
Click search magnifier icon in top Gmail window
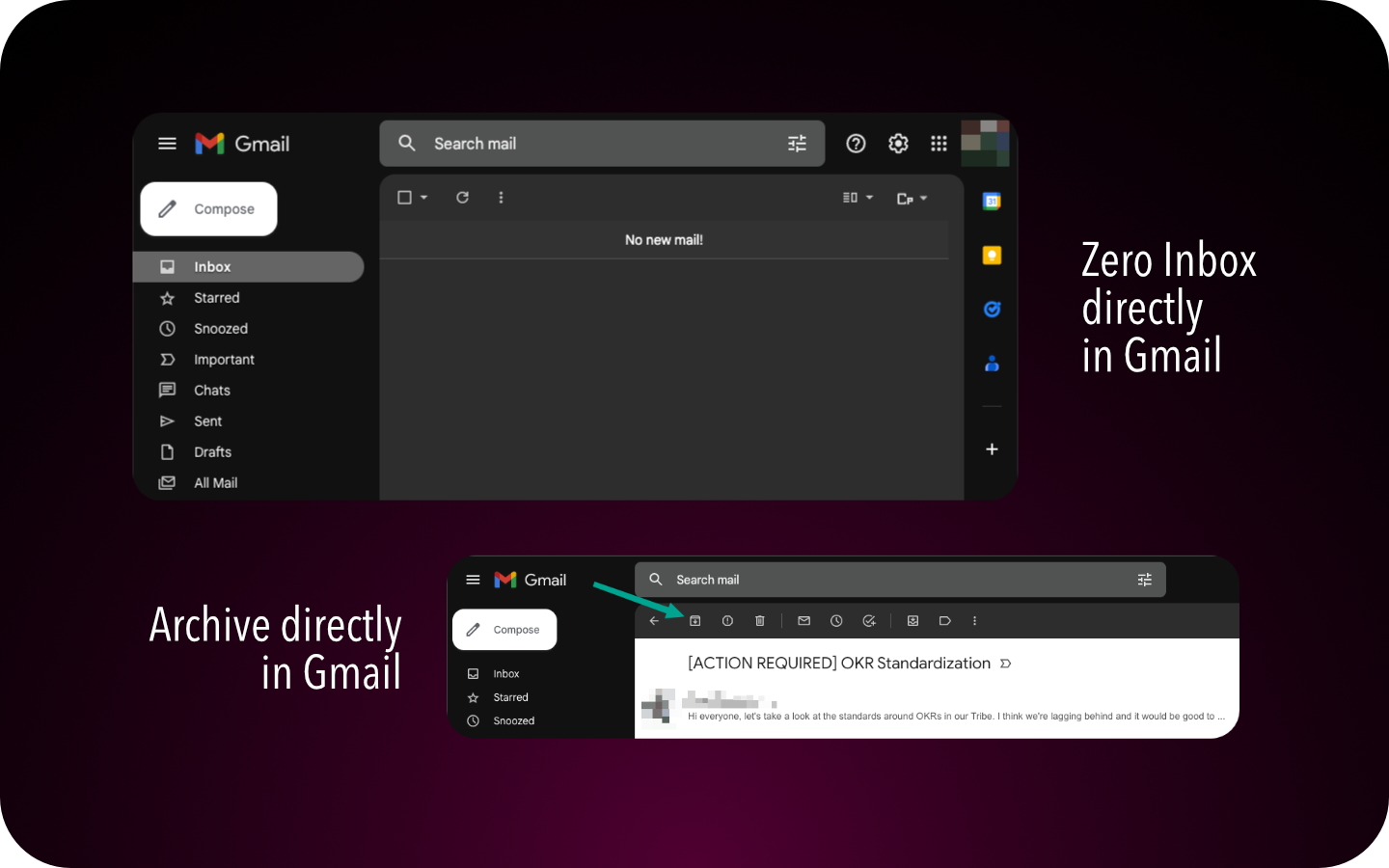(407, 143)
